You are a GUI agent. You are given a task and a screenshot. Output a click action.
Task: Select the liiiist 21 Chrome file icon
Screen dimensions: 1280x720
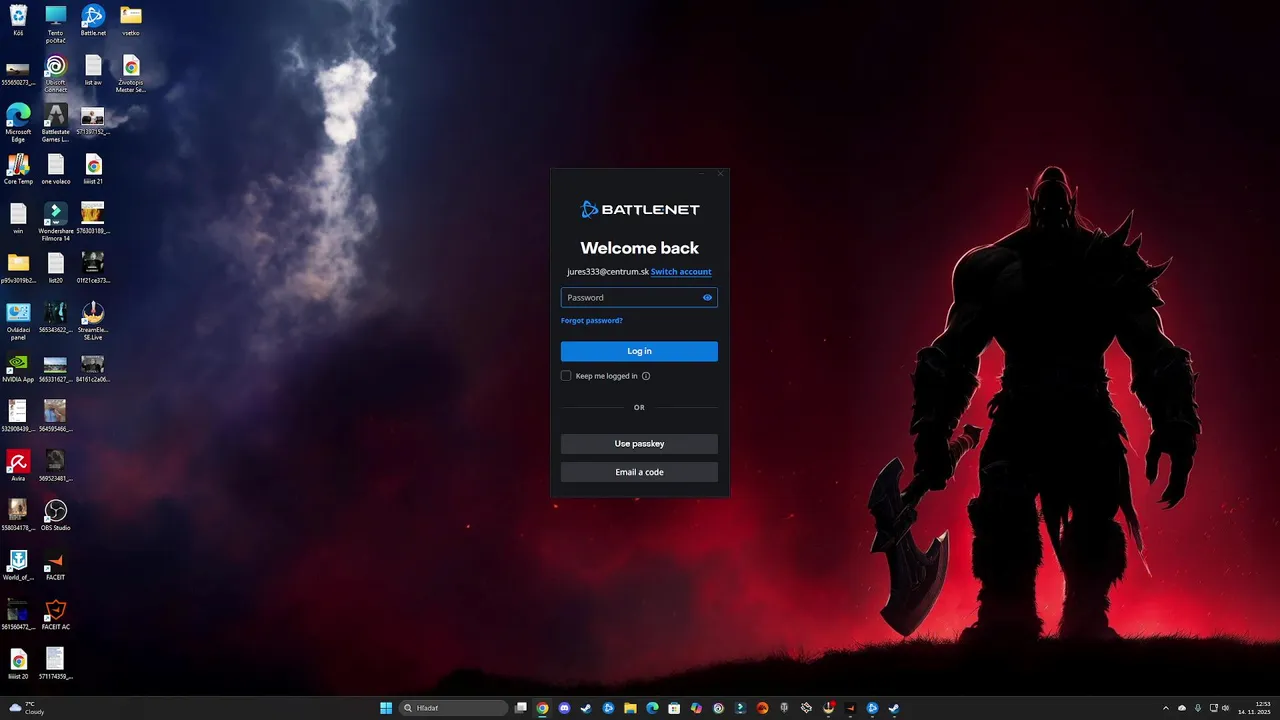click(93, 169)
